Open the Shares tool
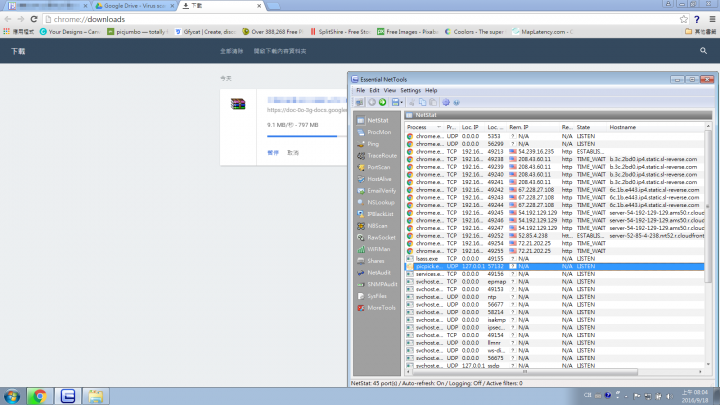The width and height of the screenshot is (720, 405). (x=371, y=261)
